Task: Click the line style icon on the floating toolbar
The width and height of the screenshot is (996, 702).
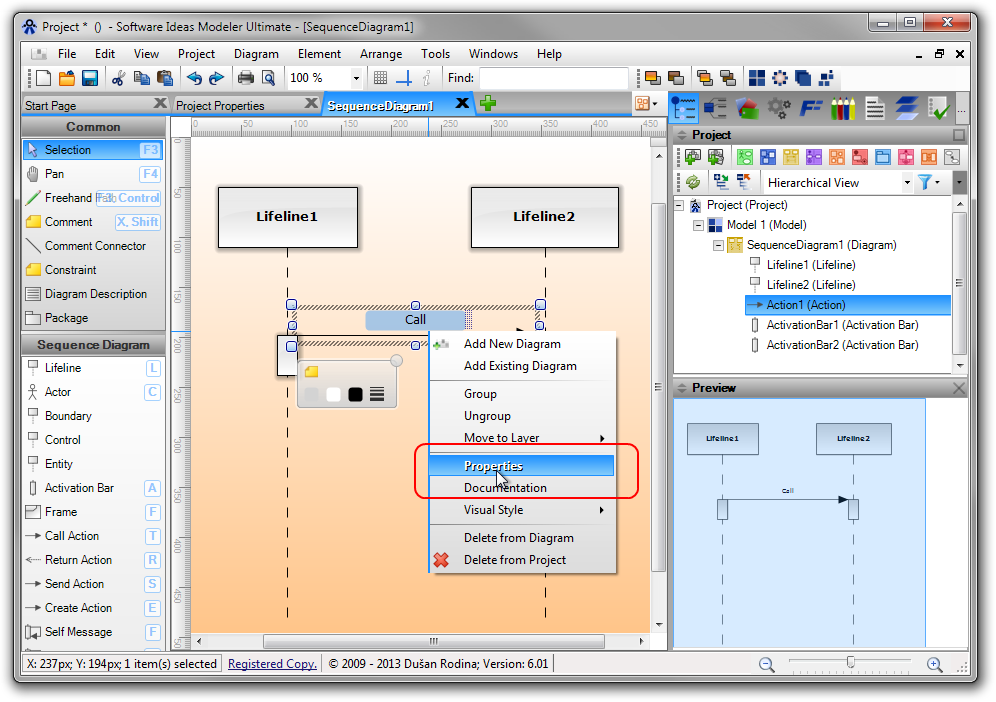Action: click(x=377, y=395)
